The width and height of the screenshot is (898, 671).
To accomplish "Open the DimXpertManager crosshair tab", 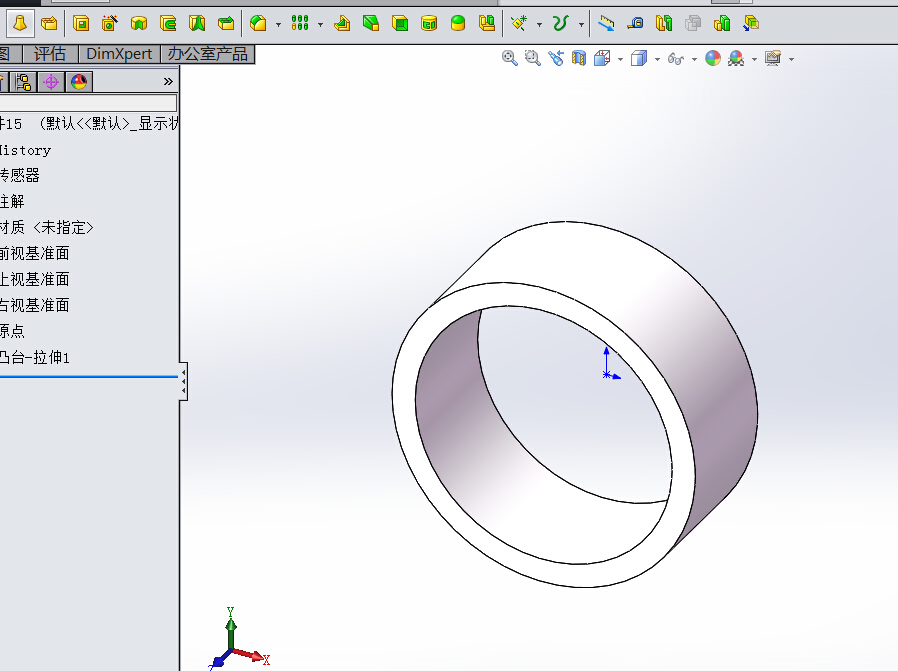I will tap(51, 82).
